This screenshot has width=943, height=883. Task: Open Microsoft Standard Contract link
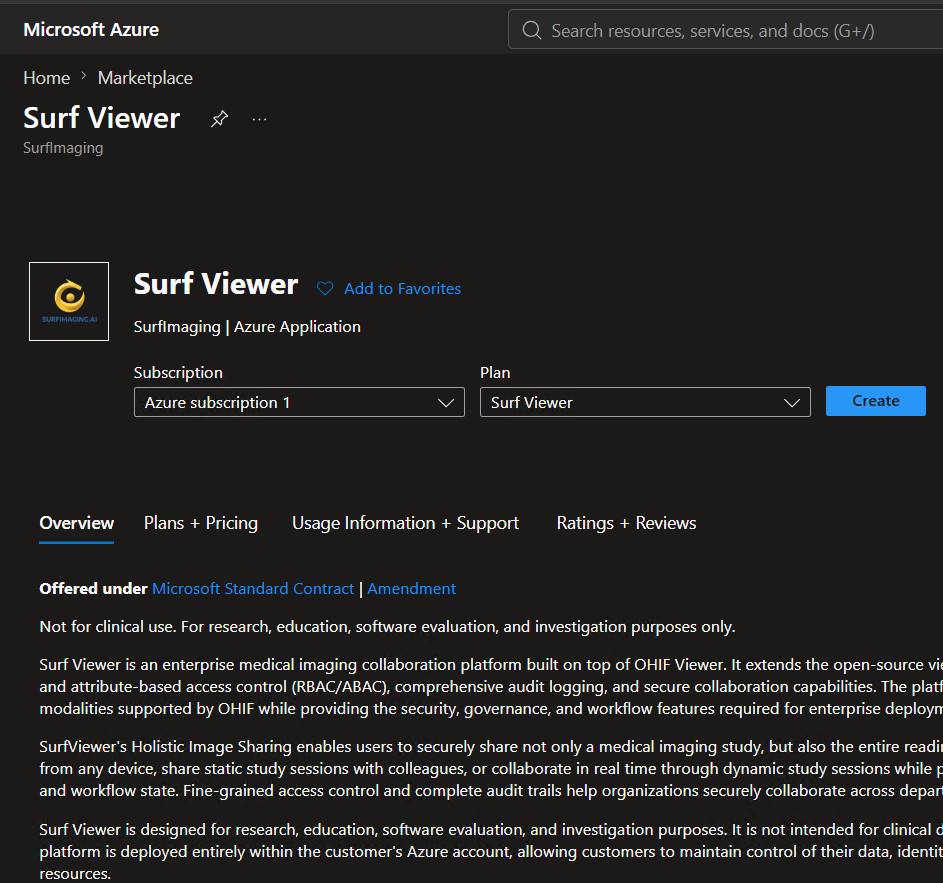[x=253, y=589]
